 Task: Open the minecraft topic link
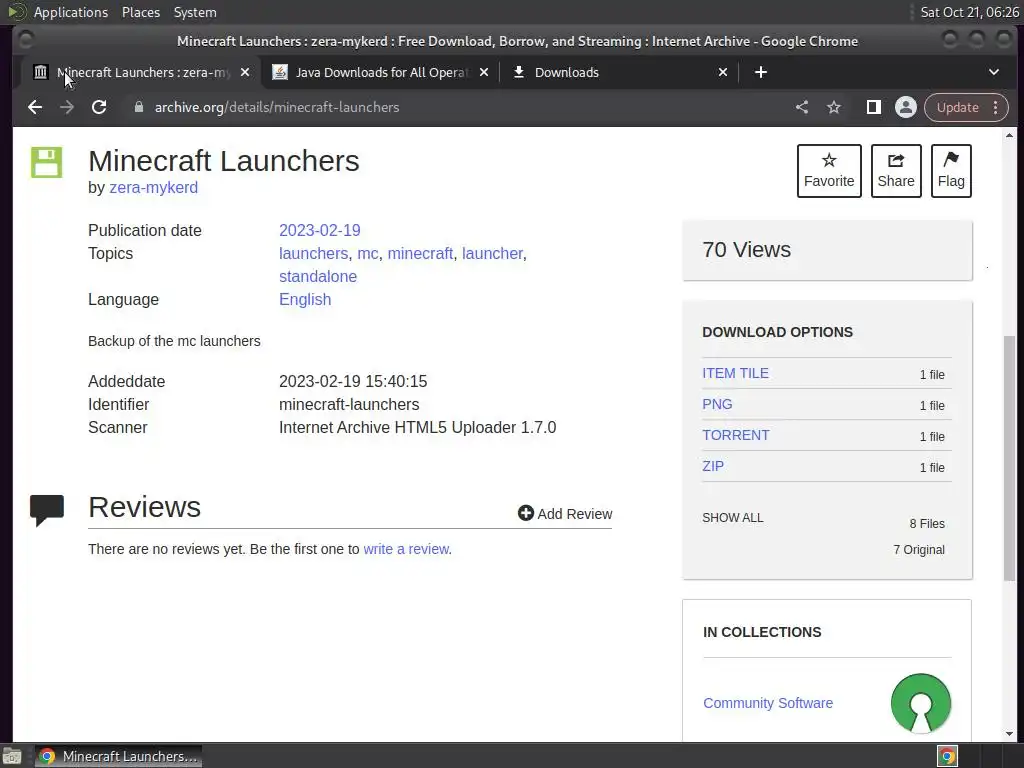point(420,253)
